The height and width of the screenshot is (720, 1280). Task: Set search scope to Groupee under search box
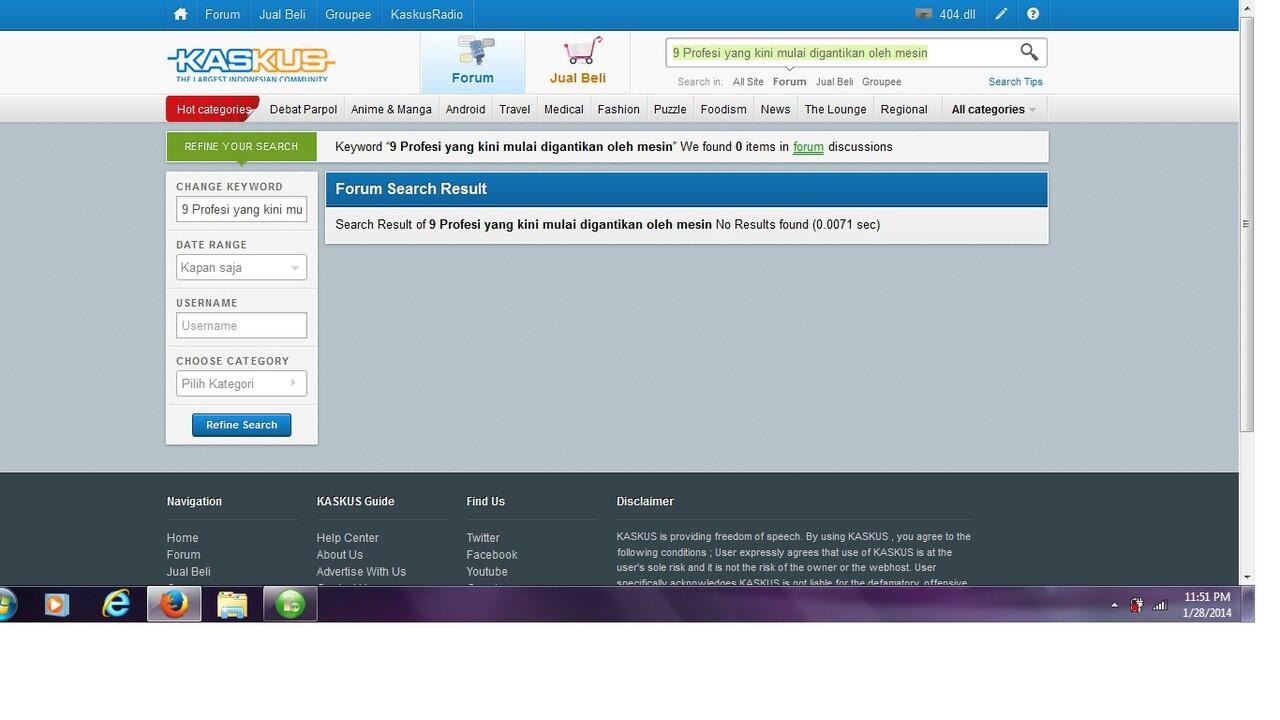tap(881, 82)
